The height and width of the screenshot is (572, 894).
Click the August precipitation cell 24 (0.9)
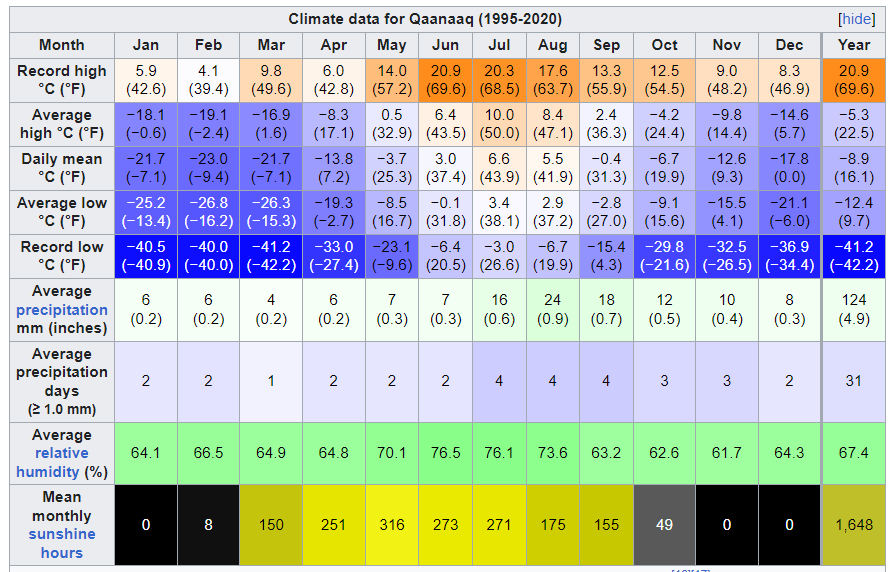(553, 309)
